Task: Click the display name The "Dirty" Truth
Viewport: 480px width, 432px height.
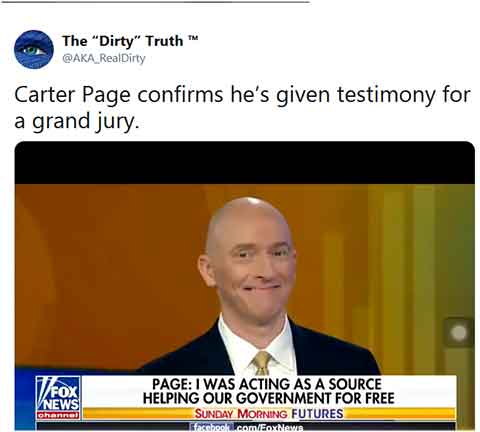Action: (122, 41)
